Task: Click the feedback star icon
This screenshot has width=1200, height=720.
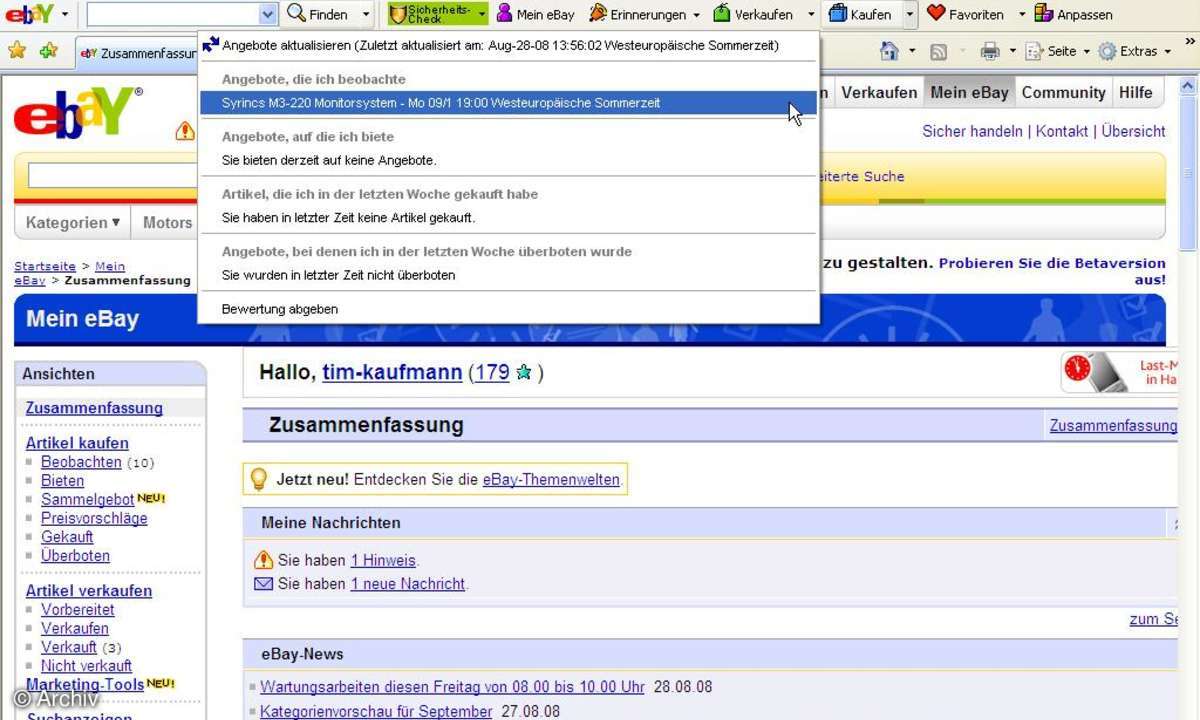Action: point(523,372)
